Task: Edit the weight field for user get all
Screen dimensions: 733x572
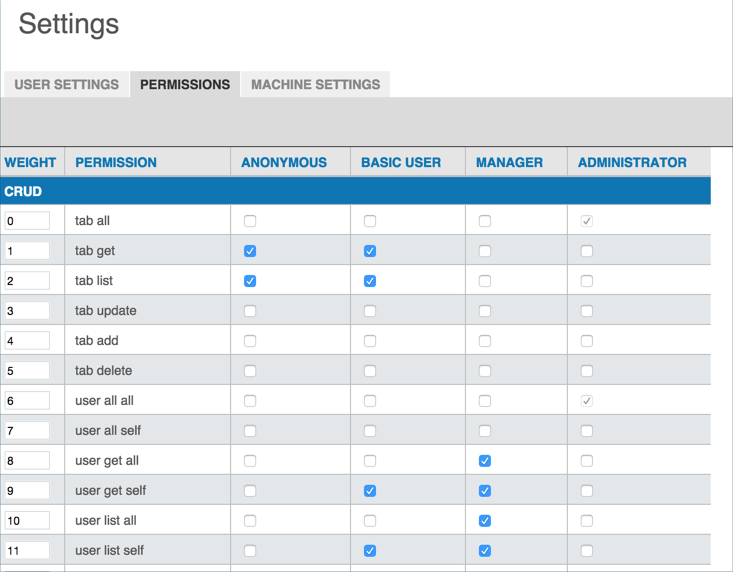Action: click(27, 460)
